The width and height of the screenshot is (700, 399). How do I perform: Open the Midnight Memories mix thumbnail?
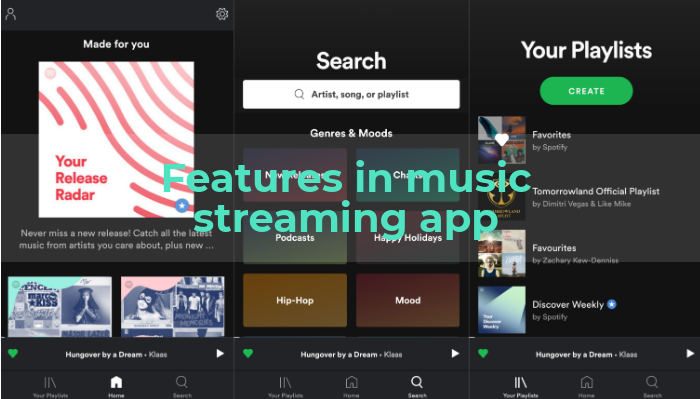pos(173,307)
